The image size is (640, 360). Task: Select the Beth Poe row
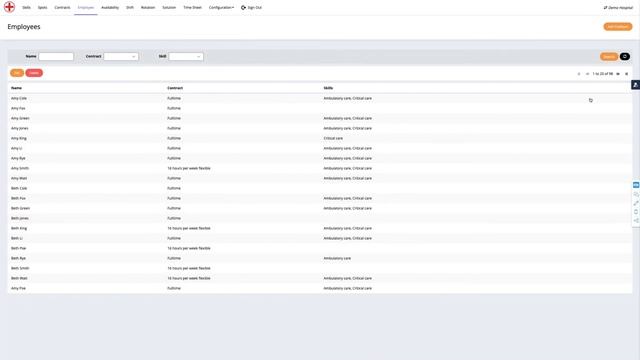320,248
